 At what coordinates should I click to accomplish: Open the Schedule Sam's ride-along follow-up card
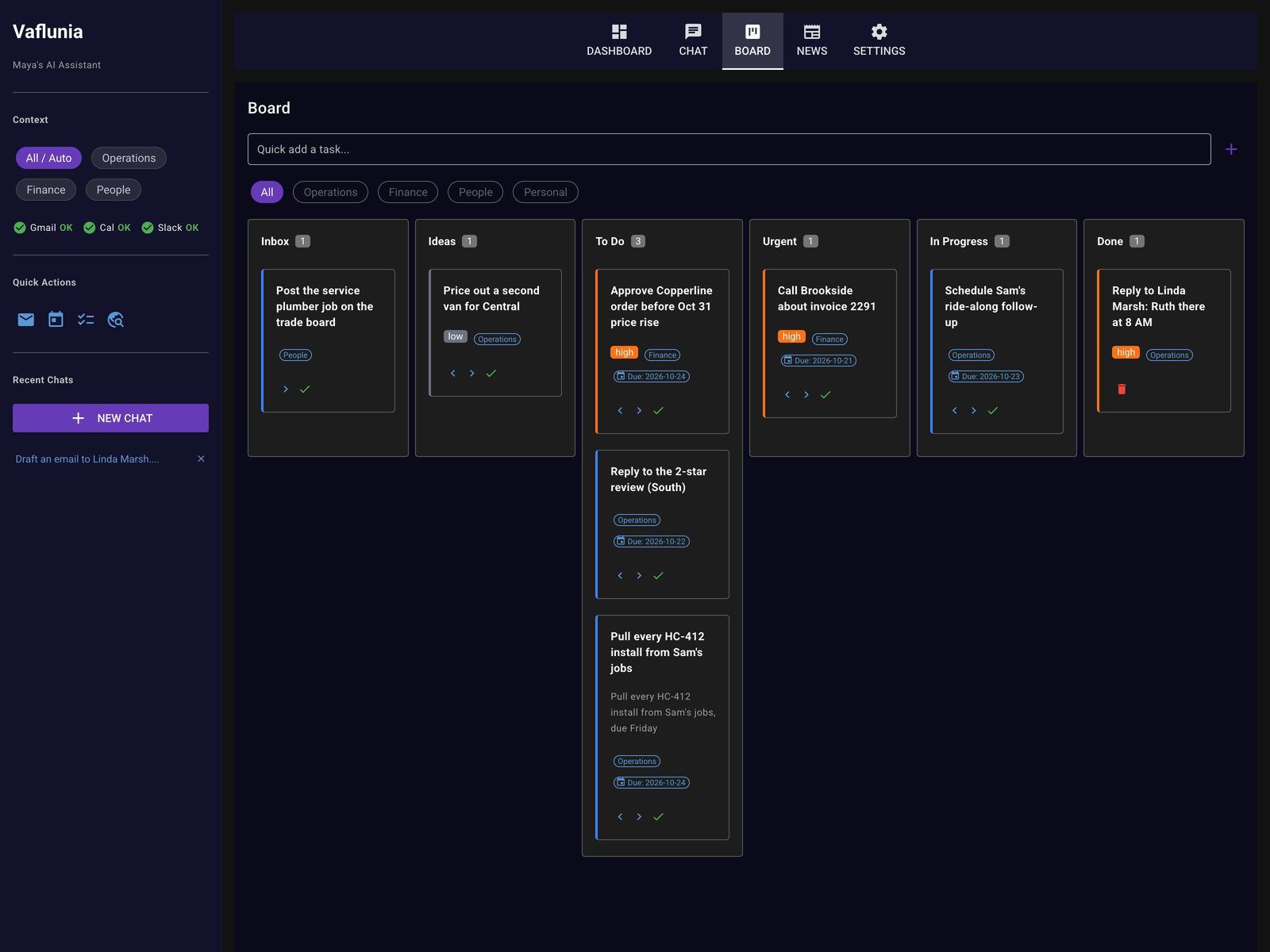pos(997,351)
